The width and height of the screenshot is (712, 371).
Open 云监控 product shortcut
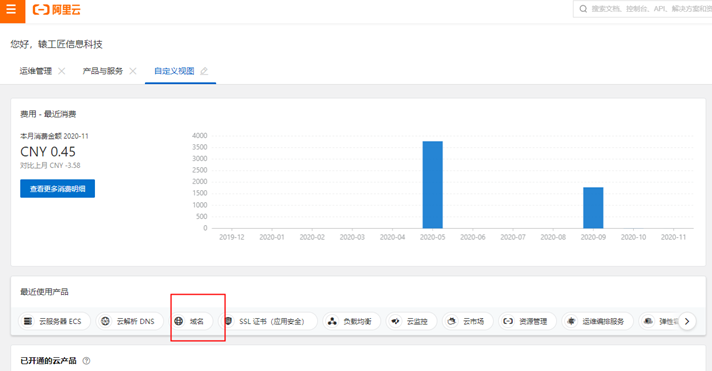[x=411, y=321]
